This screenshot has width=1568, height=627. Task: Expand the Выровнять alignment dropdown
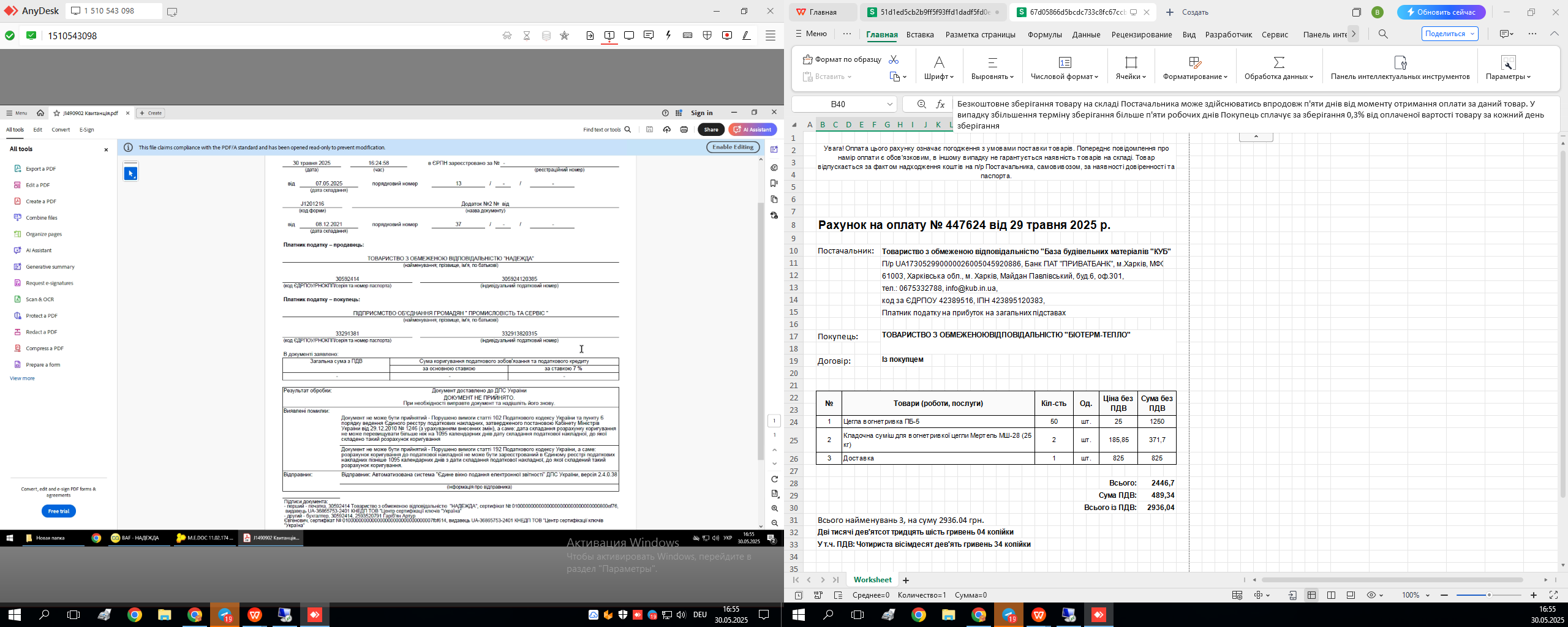point(992,68)
